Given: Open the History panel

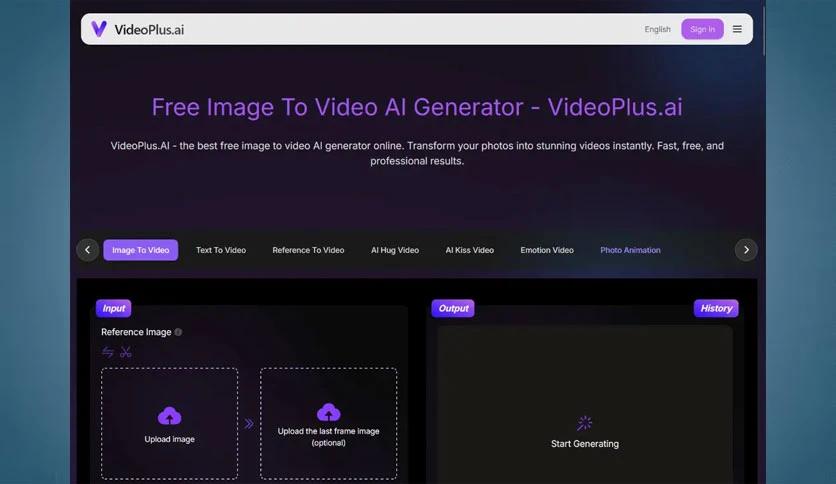Looking at the screenshot, I should (716, 308).
